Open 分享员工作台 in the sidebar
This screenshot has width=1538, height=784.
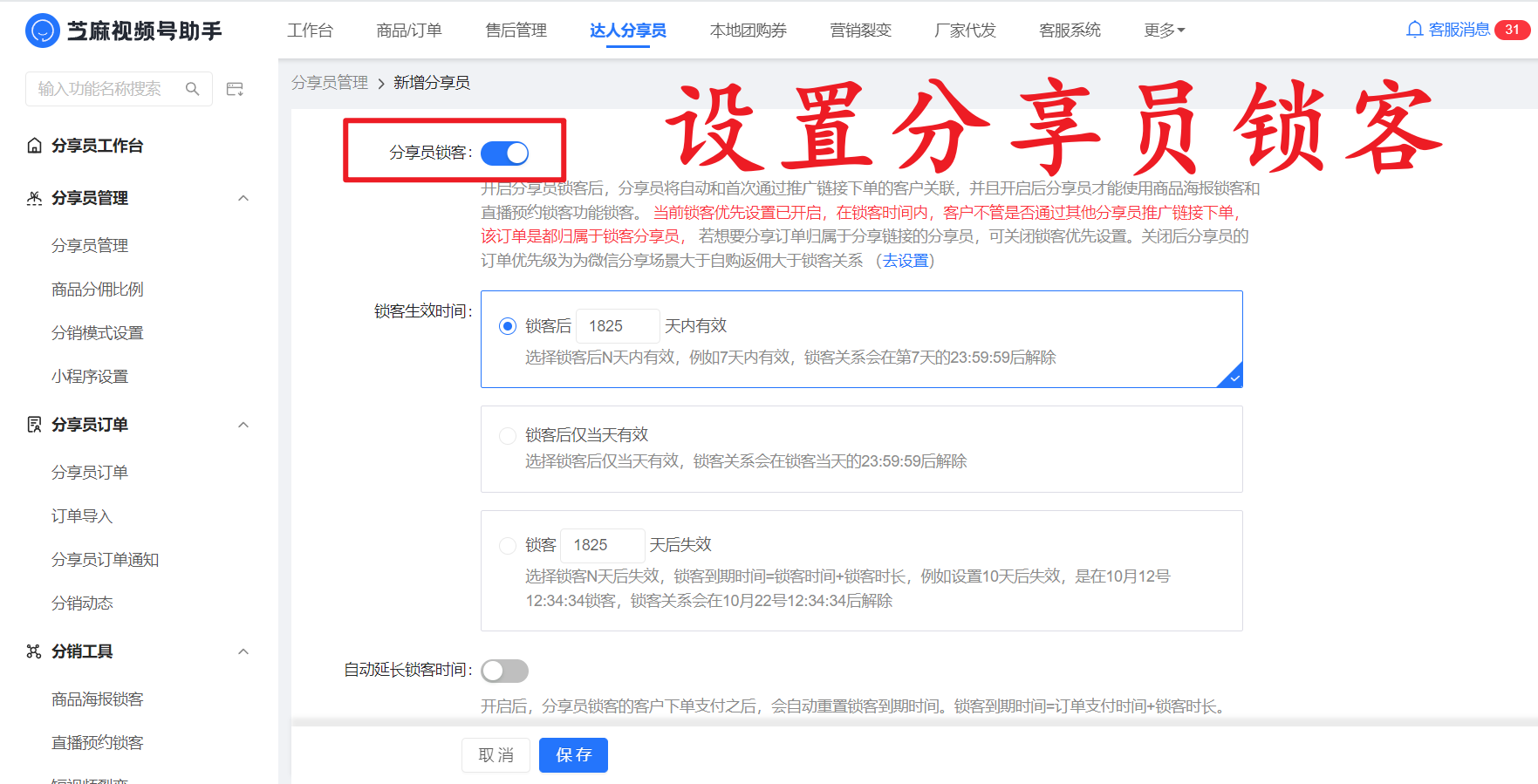[97, 146]
